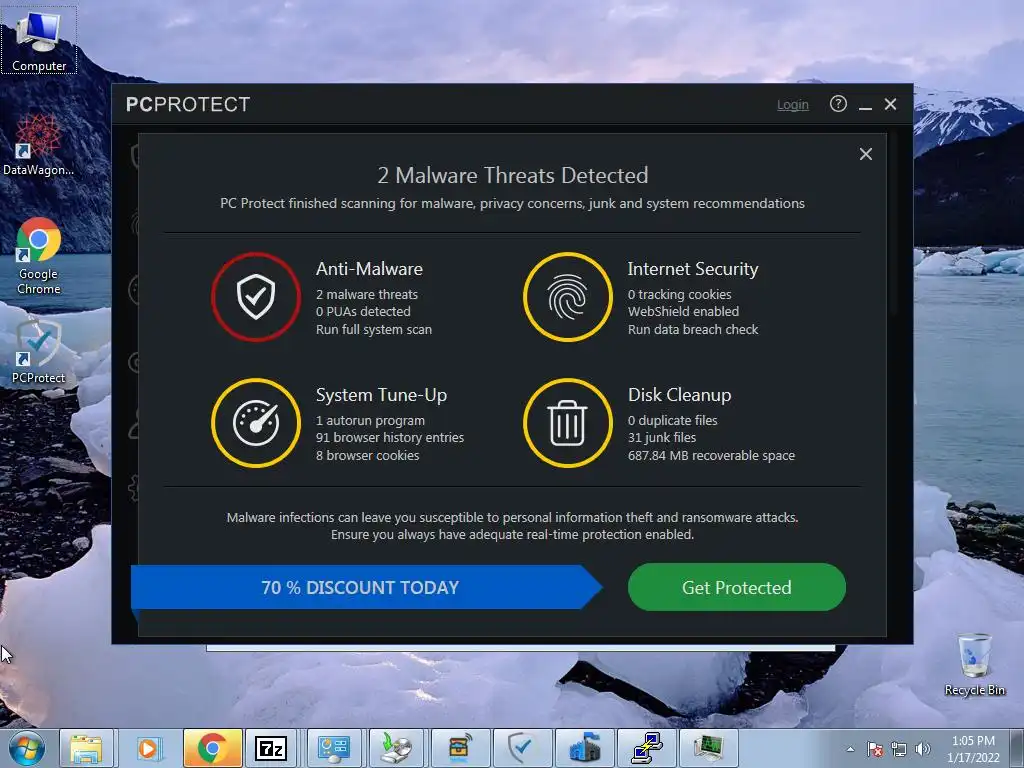The height and width of the screenshot is (768, 1024).
Task: Select the Internet Security heading
Action: (693, 269)
